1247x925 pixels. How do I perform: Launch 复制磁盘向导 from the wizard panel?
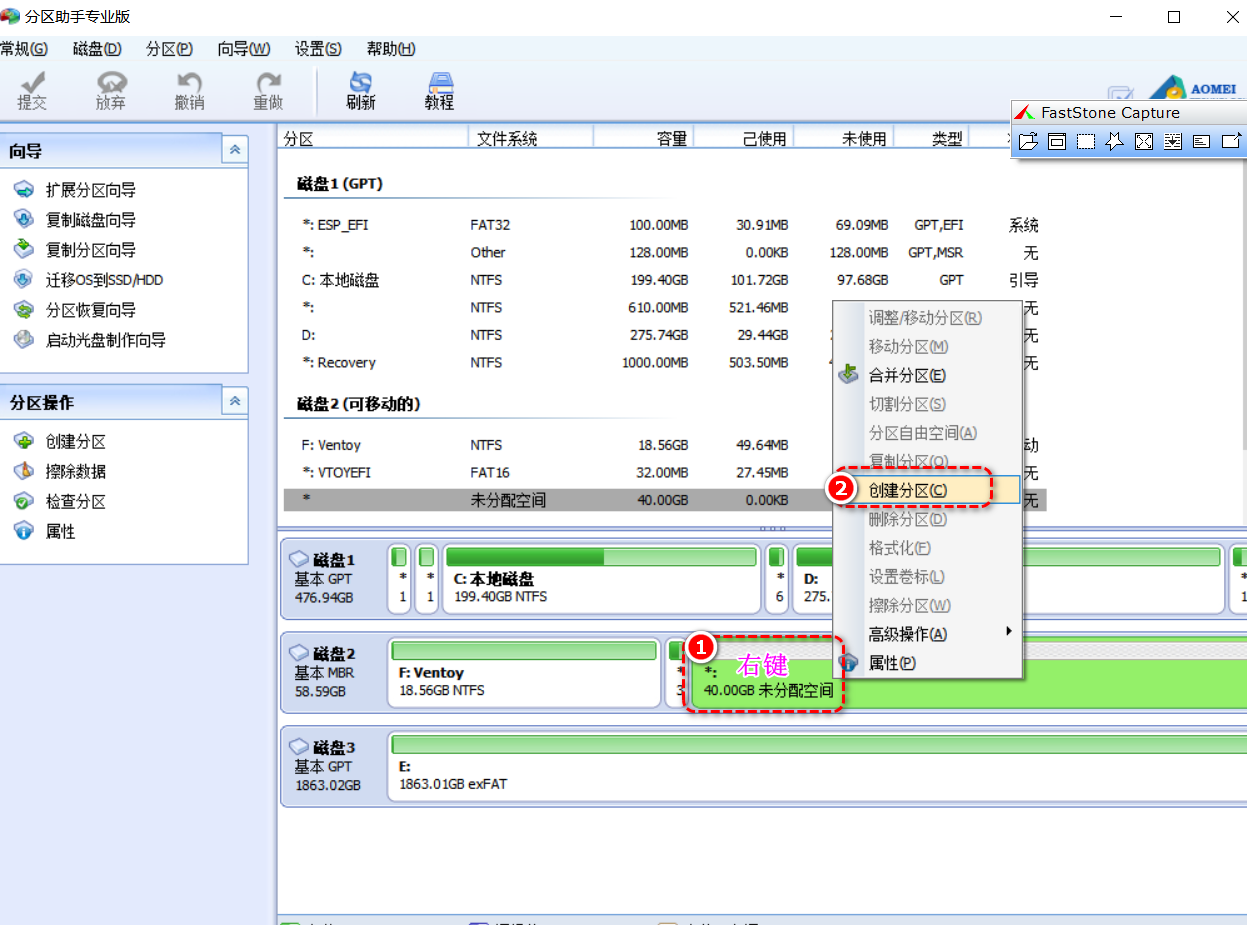pos(75,220)
